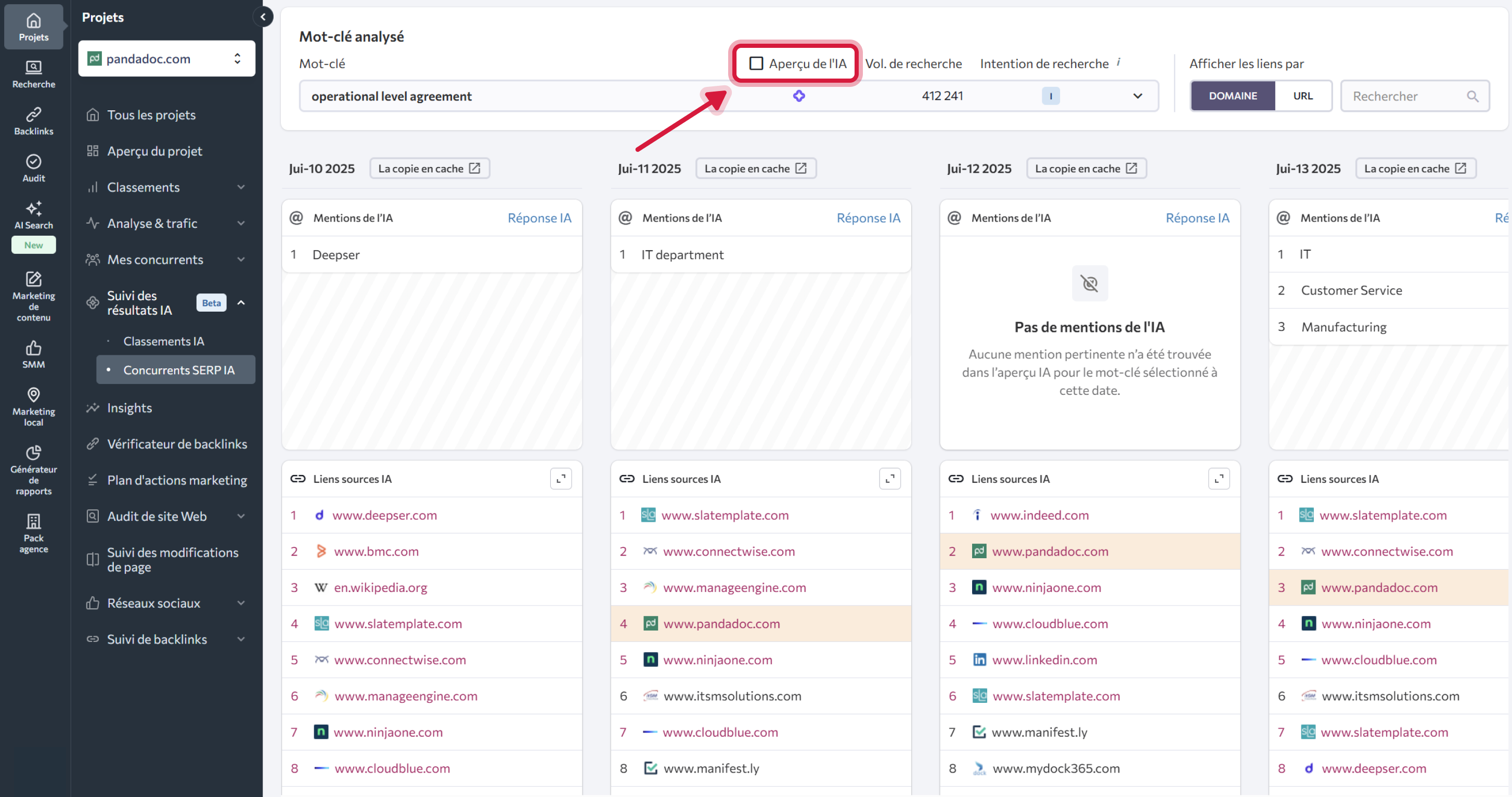The height and width of the screenshot is (797, 1512).
Task: Click the New badge under AI Search
Action: pyautogui.click(x=33, y=246)
